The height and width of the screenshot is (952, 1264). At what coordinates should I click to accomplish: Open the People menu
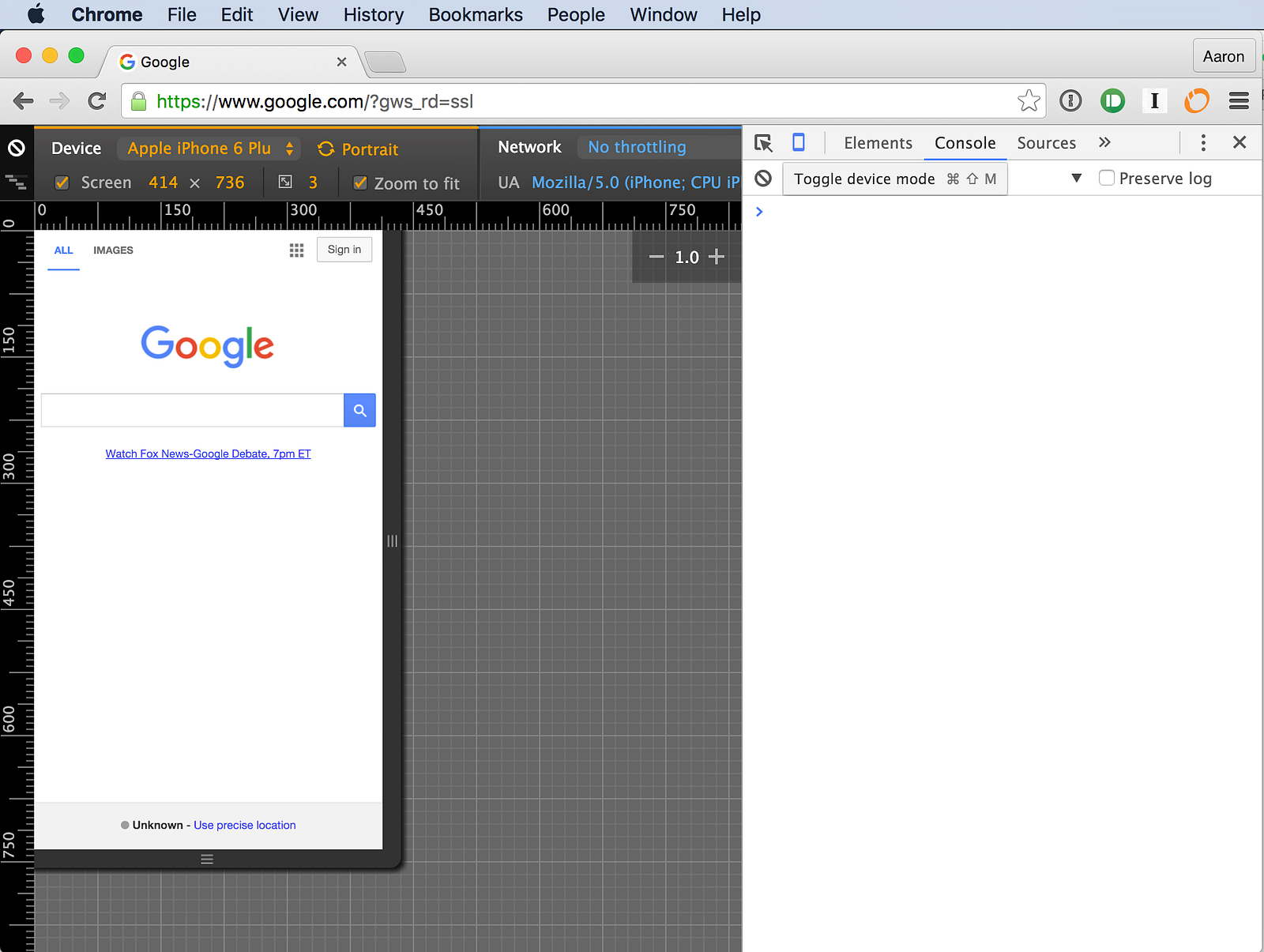(x=576, y=14)
